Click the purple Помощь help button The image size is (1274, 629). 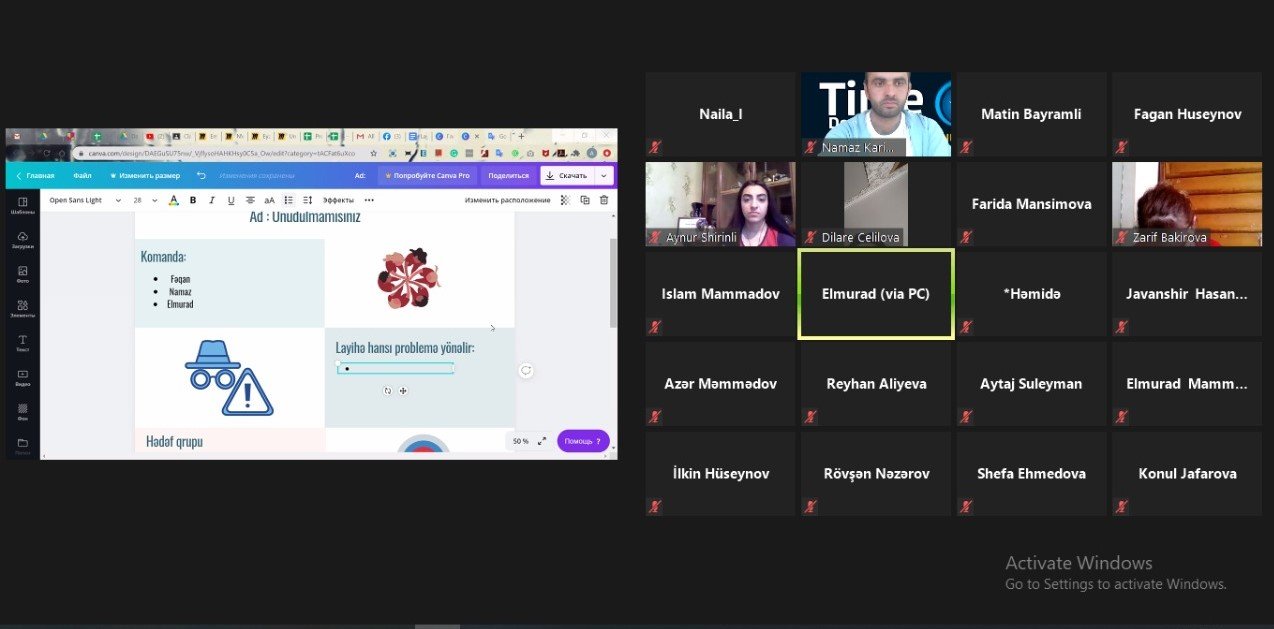(583, 441)
